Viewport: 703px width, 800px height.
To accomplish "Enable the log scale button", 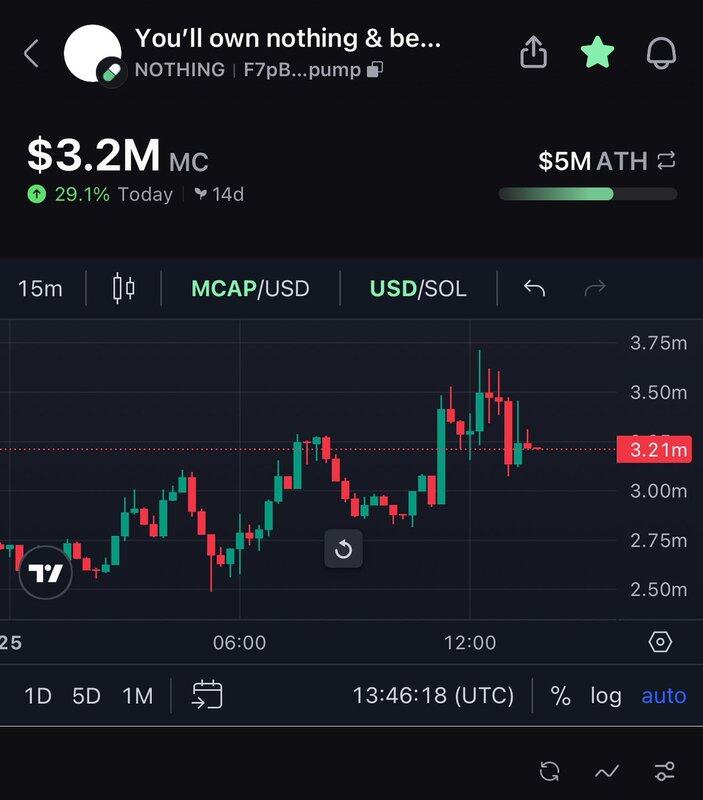I will pyautogui.click(x=605, y=695).
